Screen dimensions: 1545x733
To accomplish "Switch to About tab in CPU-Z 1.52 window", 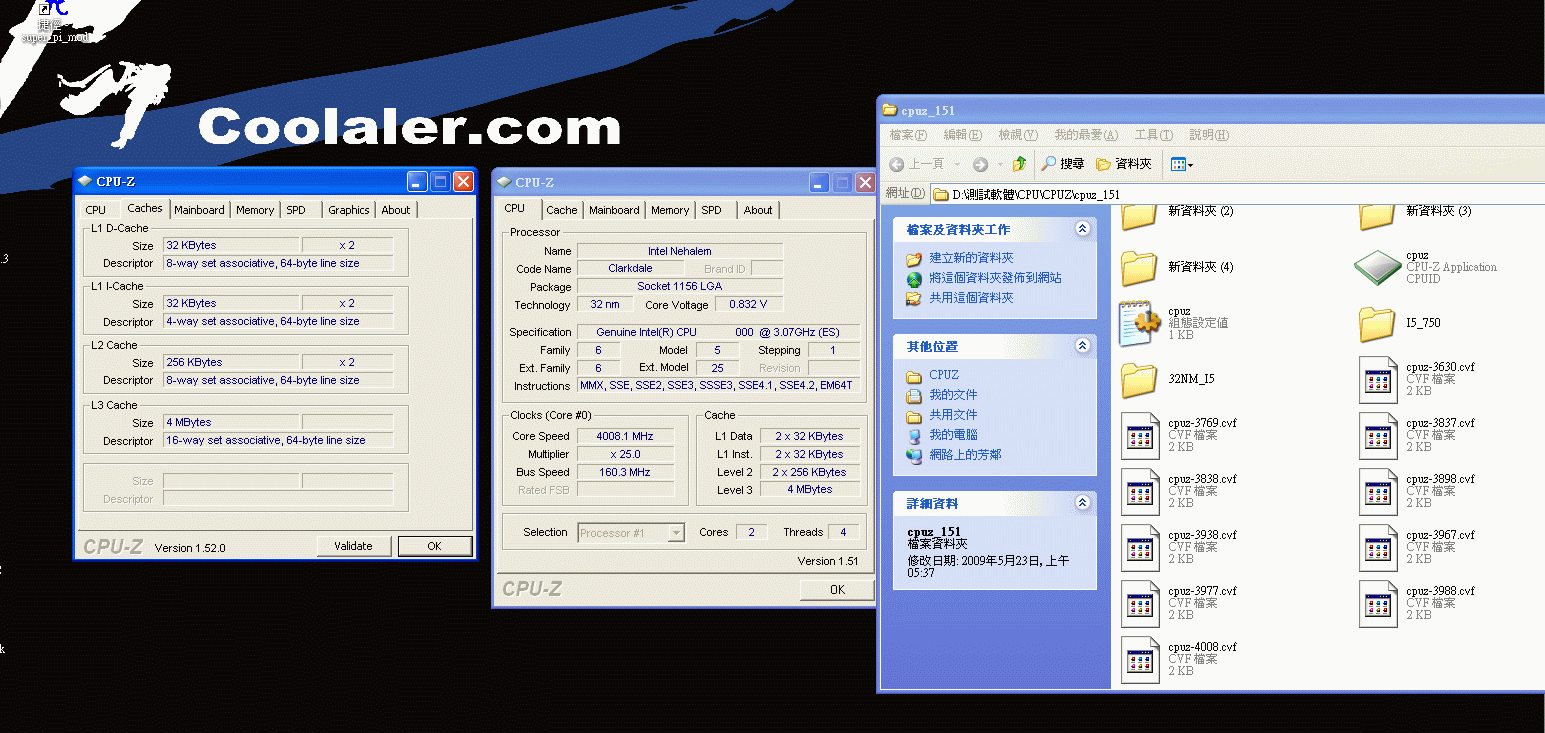I will pyautogui.click(x=396, y=210).
